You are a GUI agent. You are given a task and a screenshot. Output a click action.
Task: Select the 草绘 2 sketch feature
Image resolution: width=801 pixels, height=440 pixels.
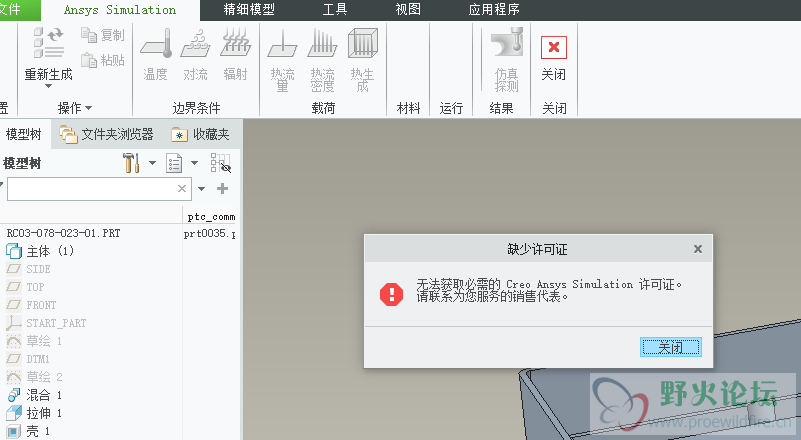click(34, 377)
